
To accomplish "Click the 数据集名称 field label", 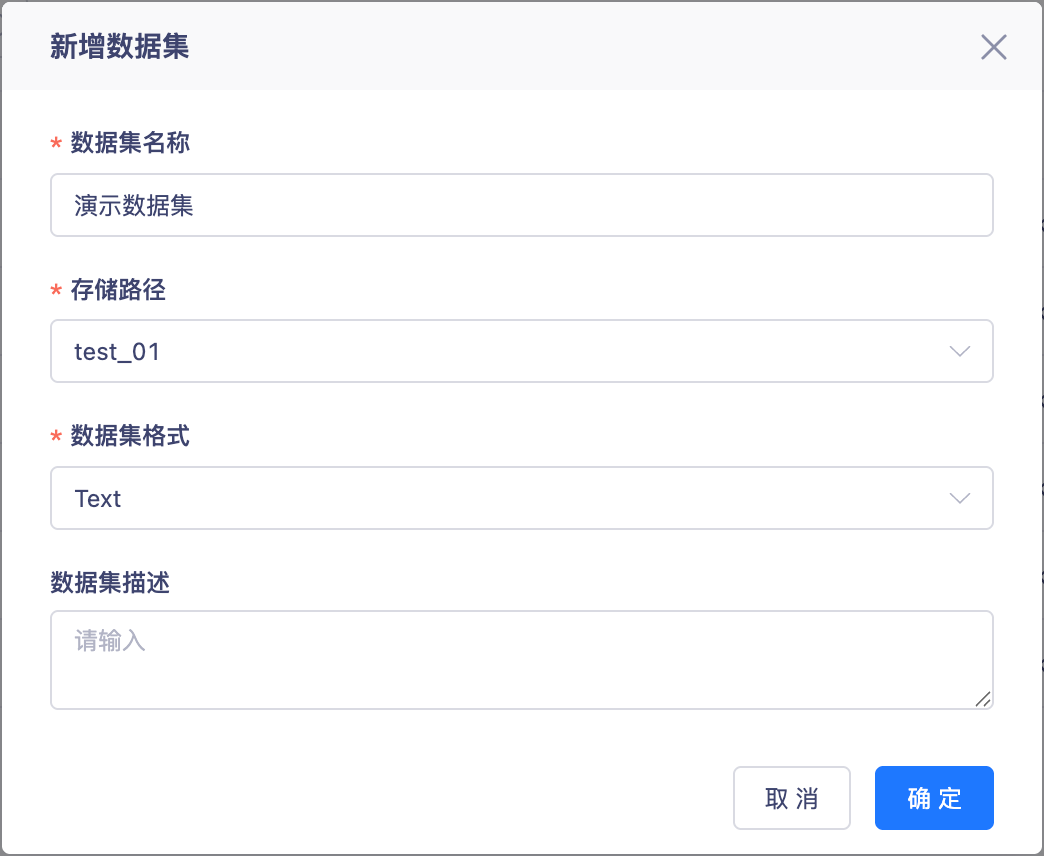I will [x=130, y=143].
